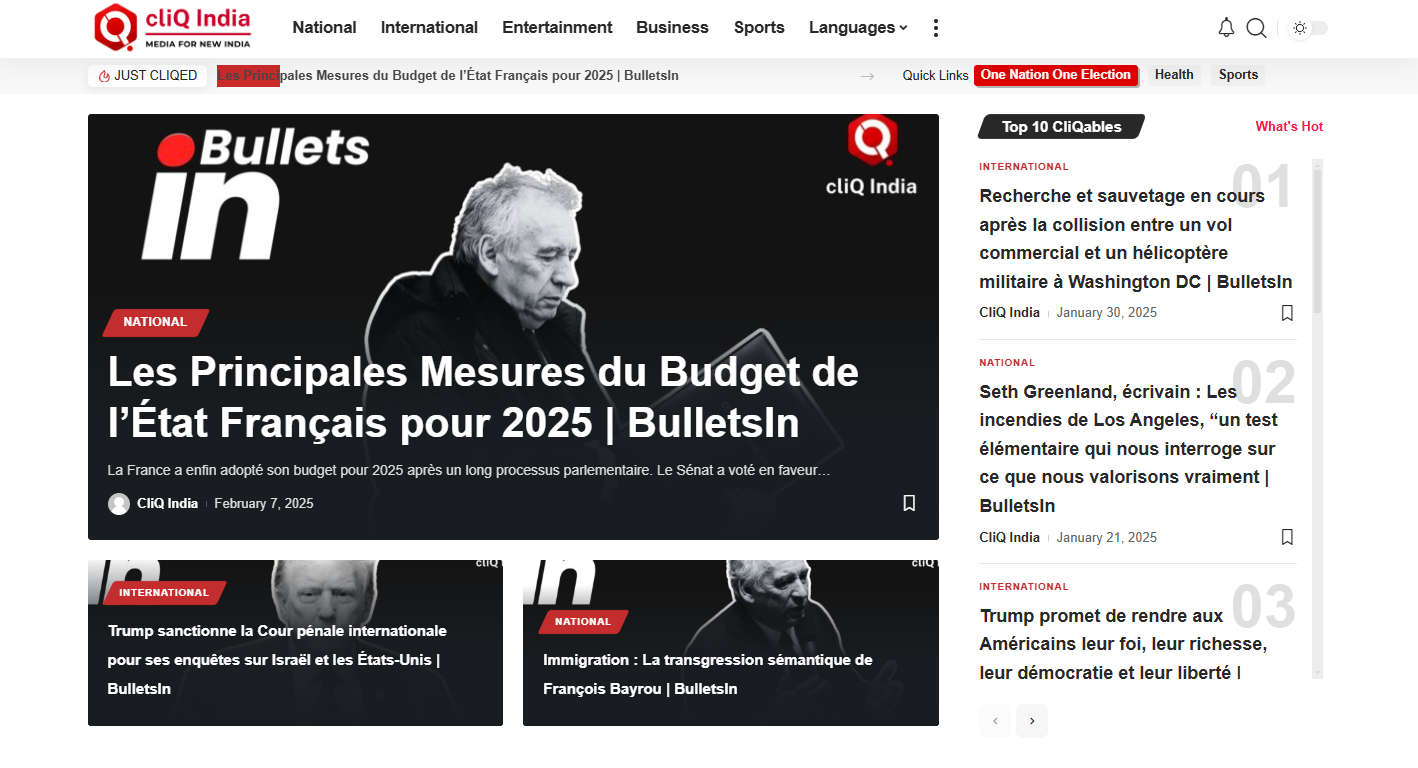Viewport: 1418px width, 768px height.
Task: Bookmark the featured Budget 2025 article
Action: coord(909,503)
